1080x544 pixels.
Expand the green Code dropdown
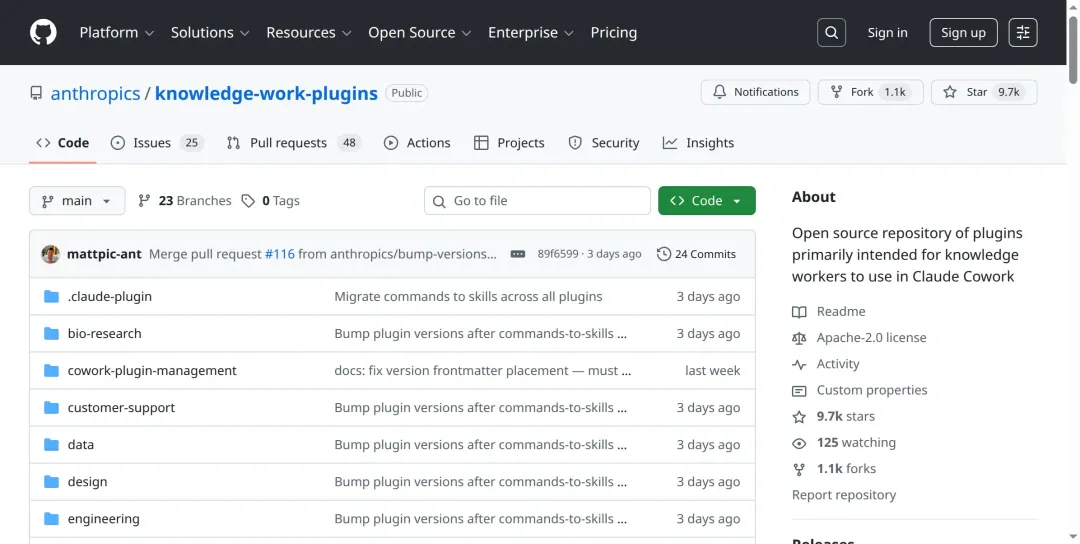[706, 201]
